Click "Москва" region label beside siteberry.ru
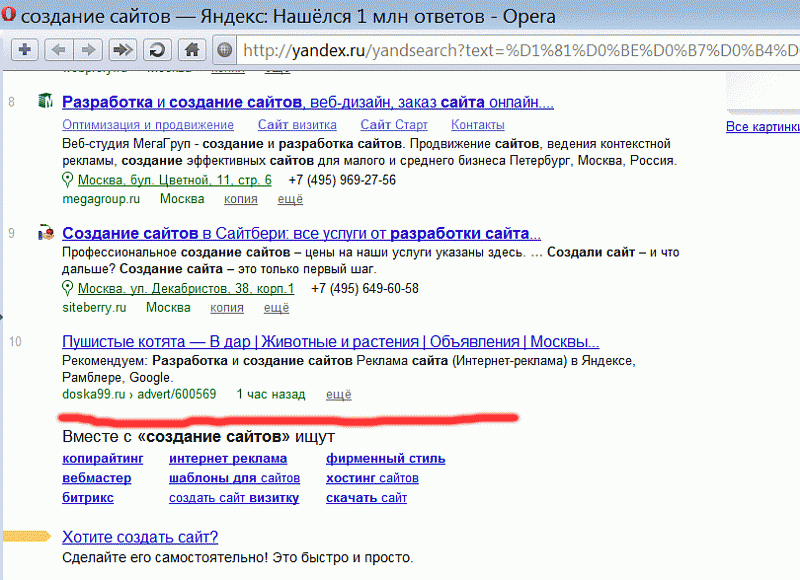The image size is (800, 580). (x=168, y=308)
